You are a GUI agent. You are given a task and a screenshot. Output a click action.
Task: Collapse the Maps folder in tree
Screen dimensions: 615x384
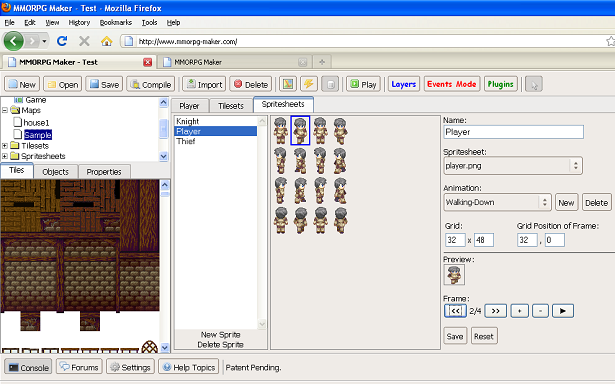5,110
